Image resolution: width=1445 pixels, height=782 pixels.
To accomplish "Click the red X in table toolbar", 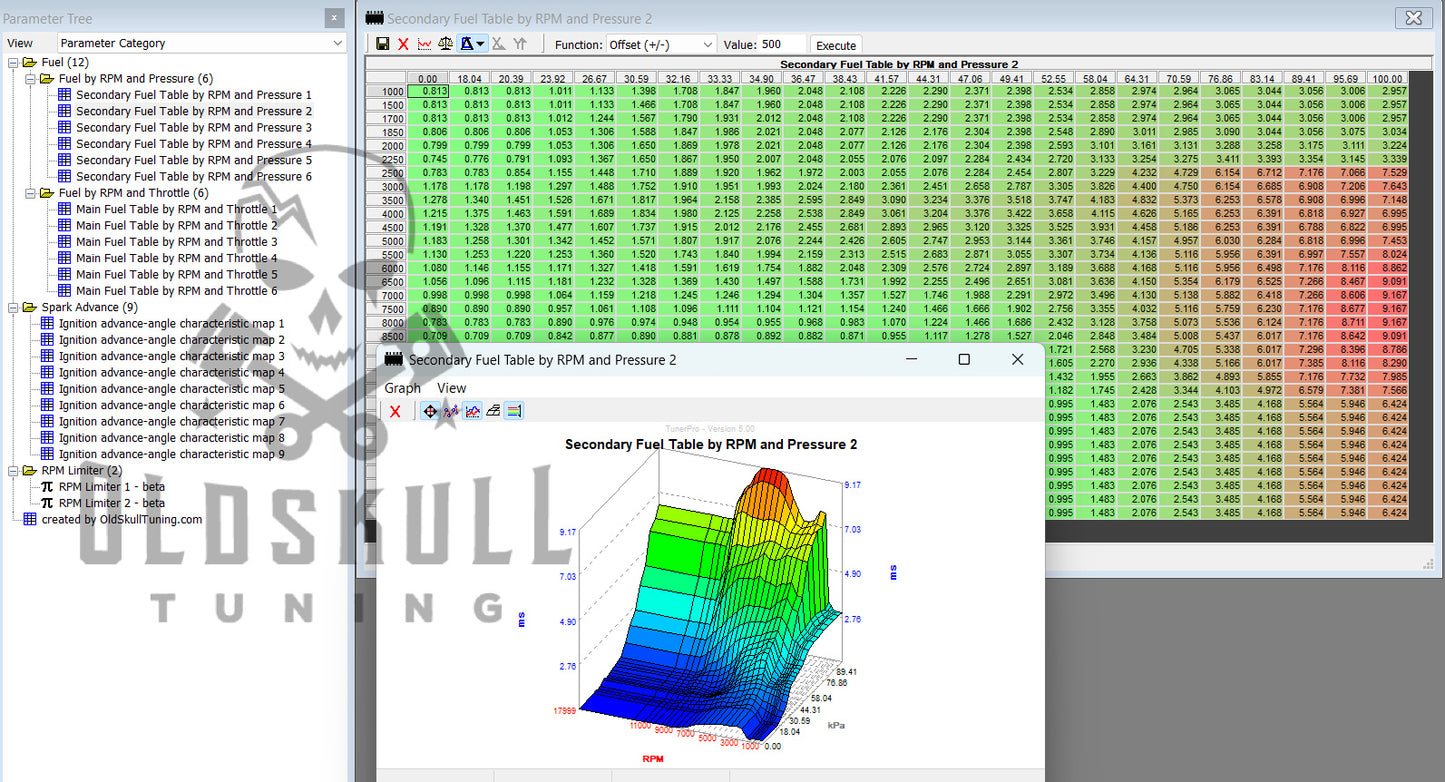I will [x=403, y=44].
